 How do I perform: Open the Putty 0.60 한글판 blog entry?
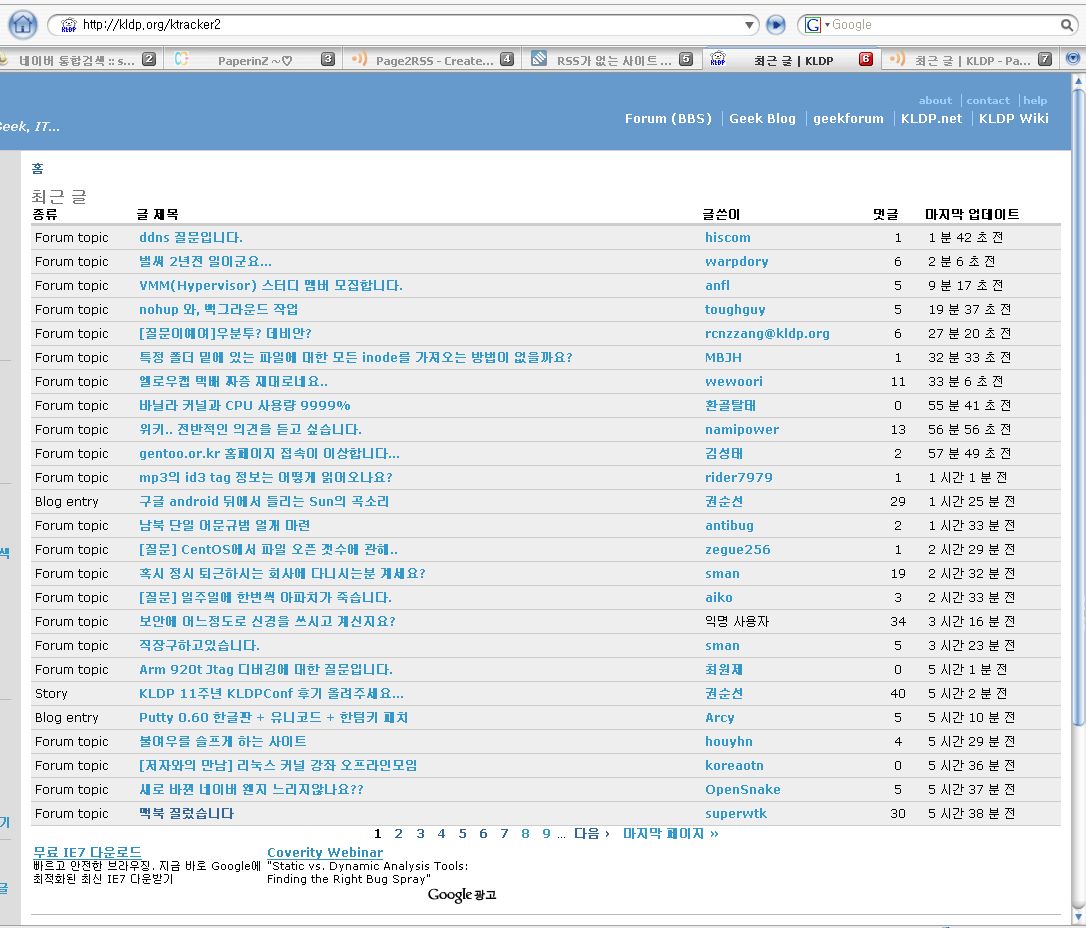(273, 717)
